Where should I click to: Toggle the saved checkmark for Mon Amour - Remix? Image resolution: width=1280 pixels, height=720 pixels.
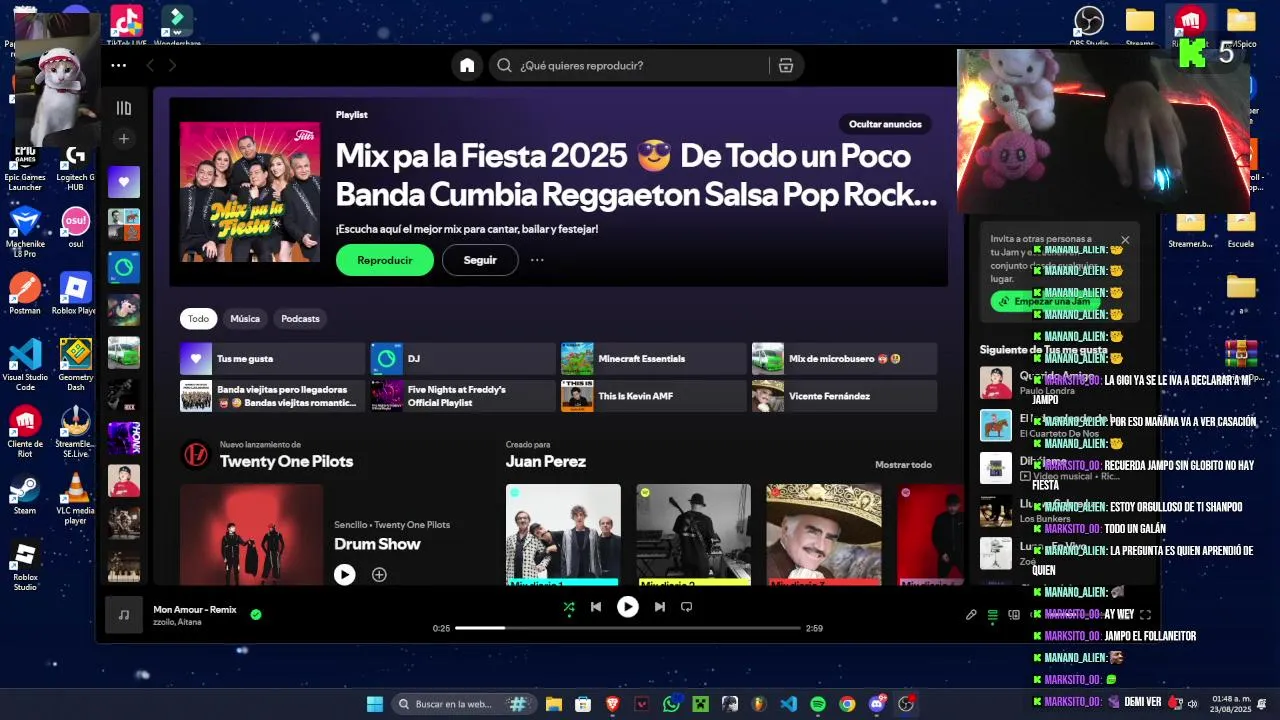click(256, 615)
